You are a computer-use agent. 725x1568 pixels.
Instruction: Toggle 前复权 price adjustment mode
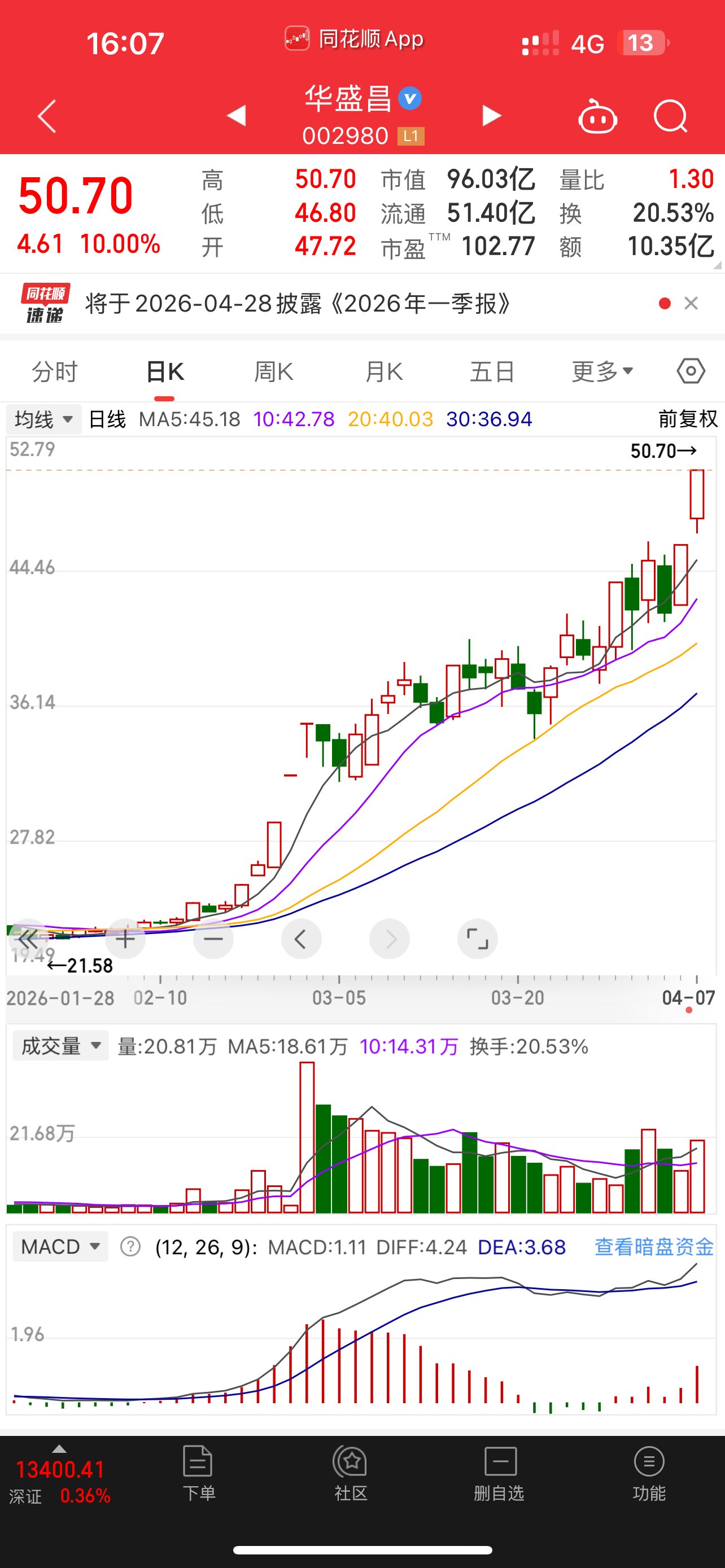(x=687, y=419)
